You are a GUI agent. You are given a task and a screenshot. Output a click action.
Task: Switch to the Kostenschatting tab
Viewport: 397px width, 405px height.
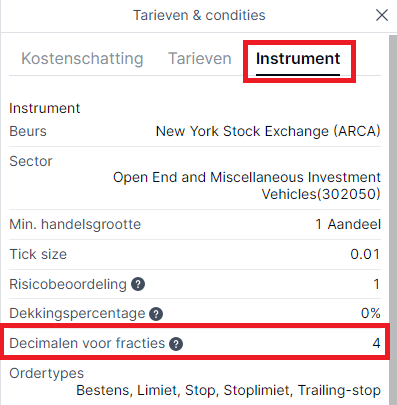(82, 59)
